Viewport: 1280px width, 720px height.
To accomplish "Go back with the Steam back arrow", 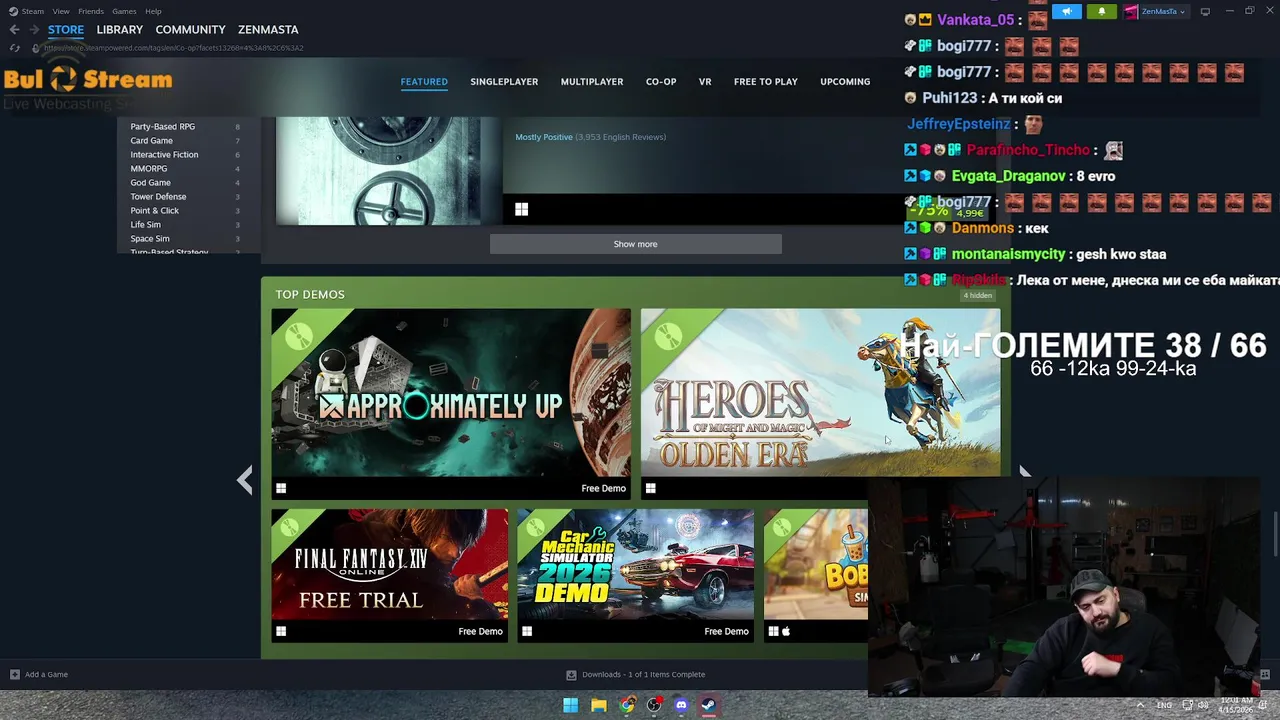I will 14,30.
